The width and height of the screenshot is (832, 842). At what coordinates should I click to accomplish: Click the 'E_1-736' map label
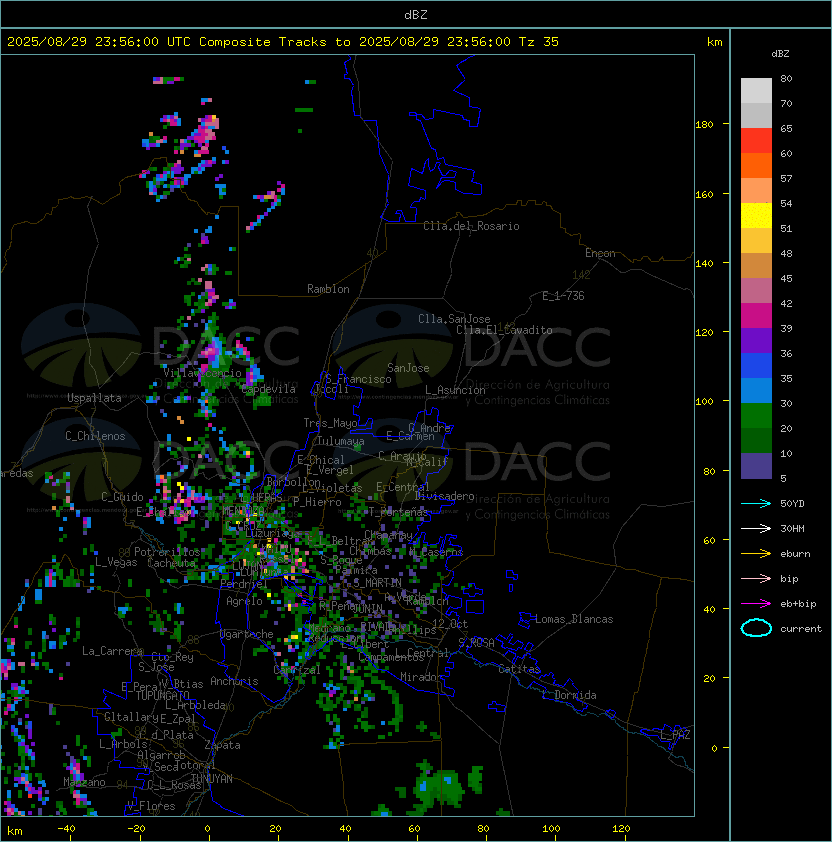[563, 296]
